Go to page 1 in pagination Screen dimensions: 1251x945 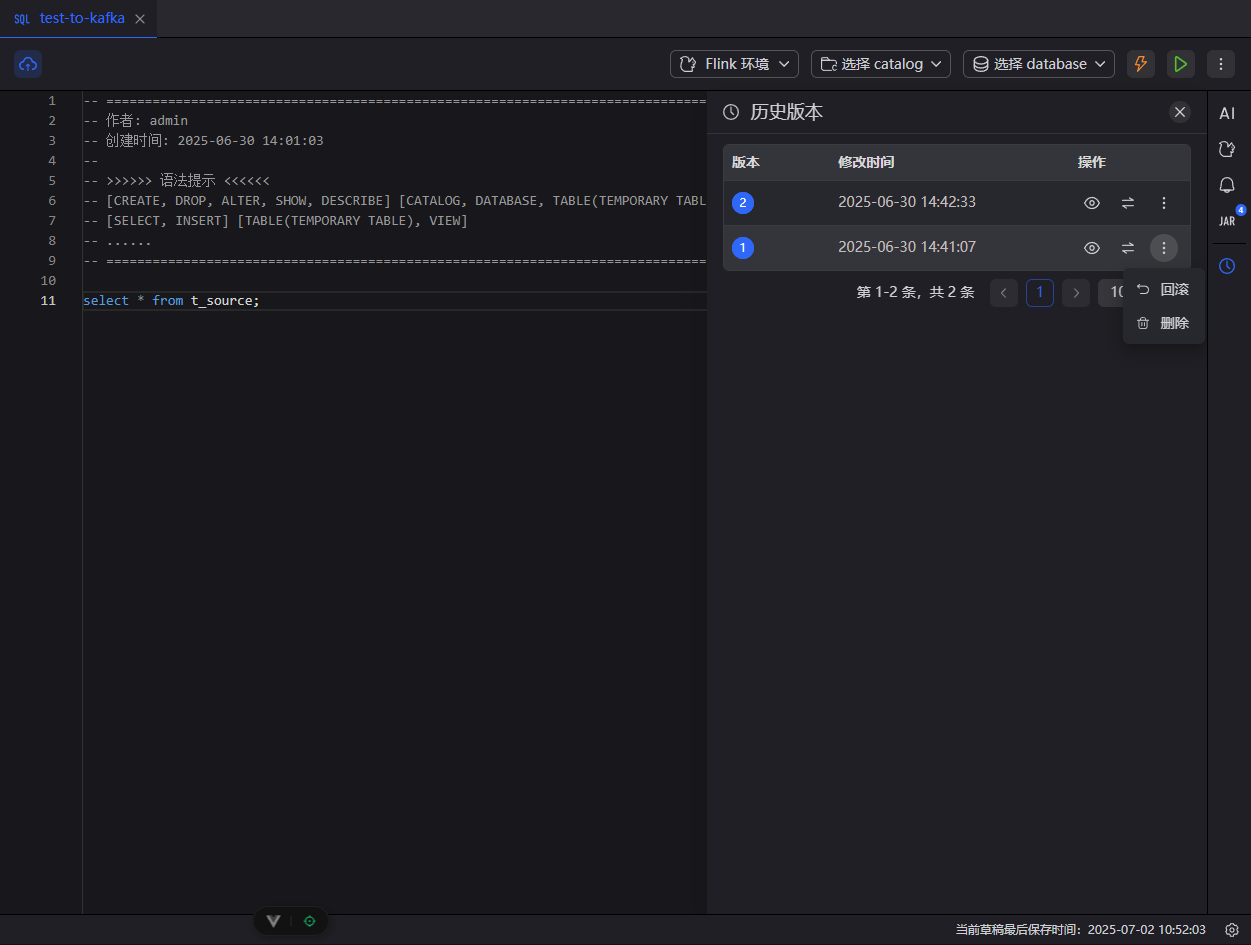click(1040, 293)
